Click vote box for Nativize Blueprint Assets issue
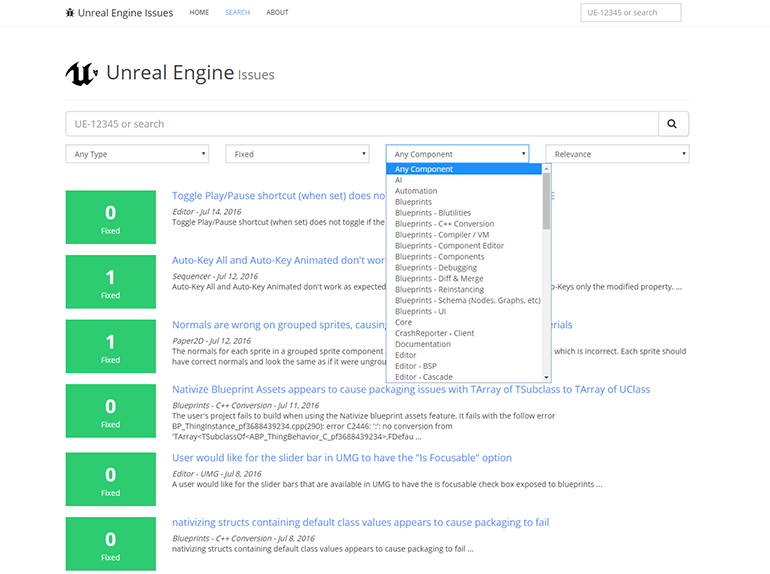The height and width of the screenshot is (574, 770). point(110,410)
